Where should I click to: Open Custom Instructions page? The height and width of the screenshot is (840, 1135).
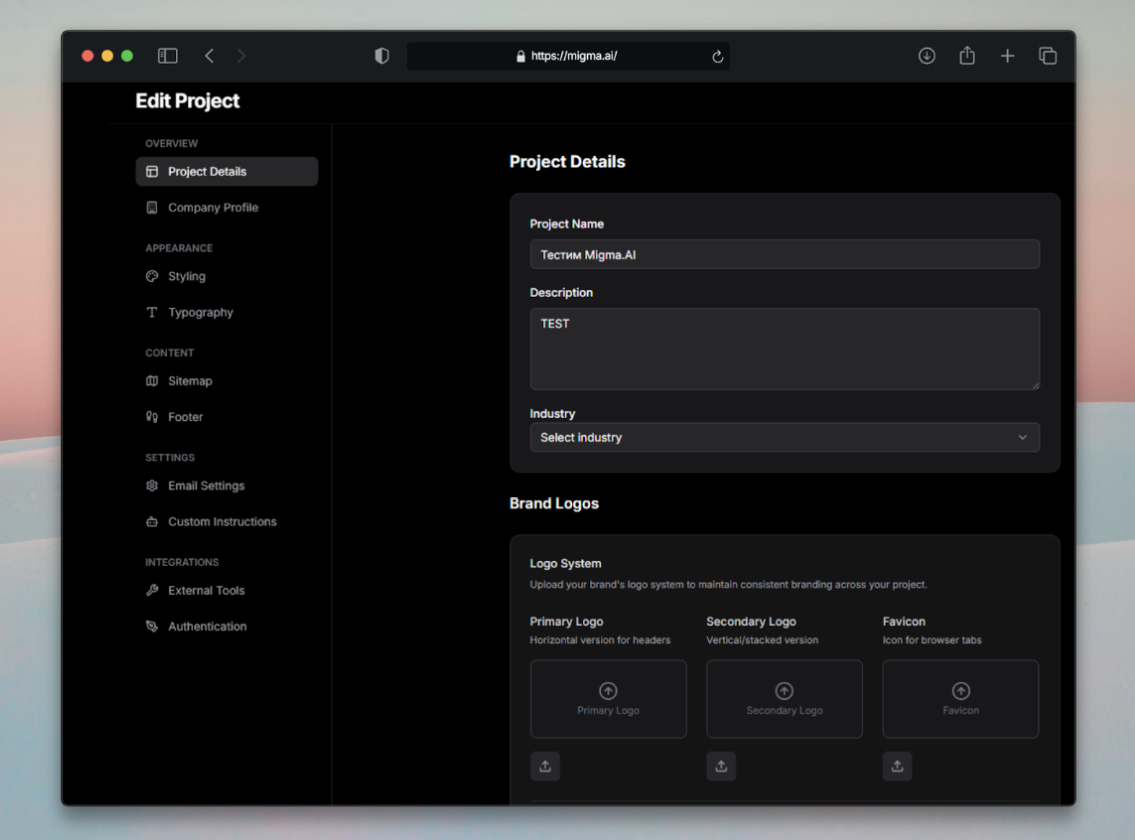tap(222, 522)
